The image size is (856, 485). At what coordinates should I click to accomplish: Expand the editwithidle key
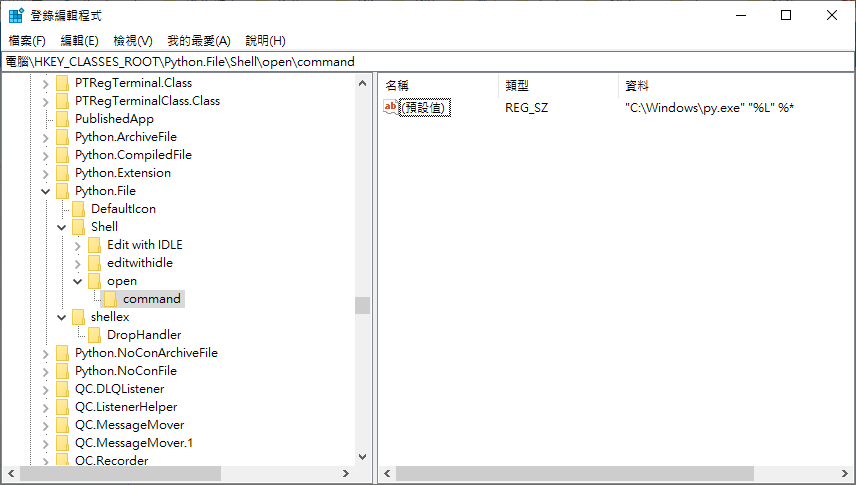pos(78,264)
